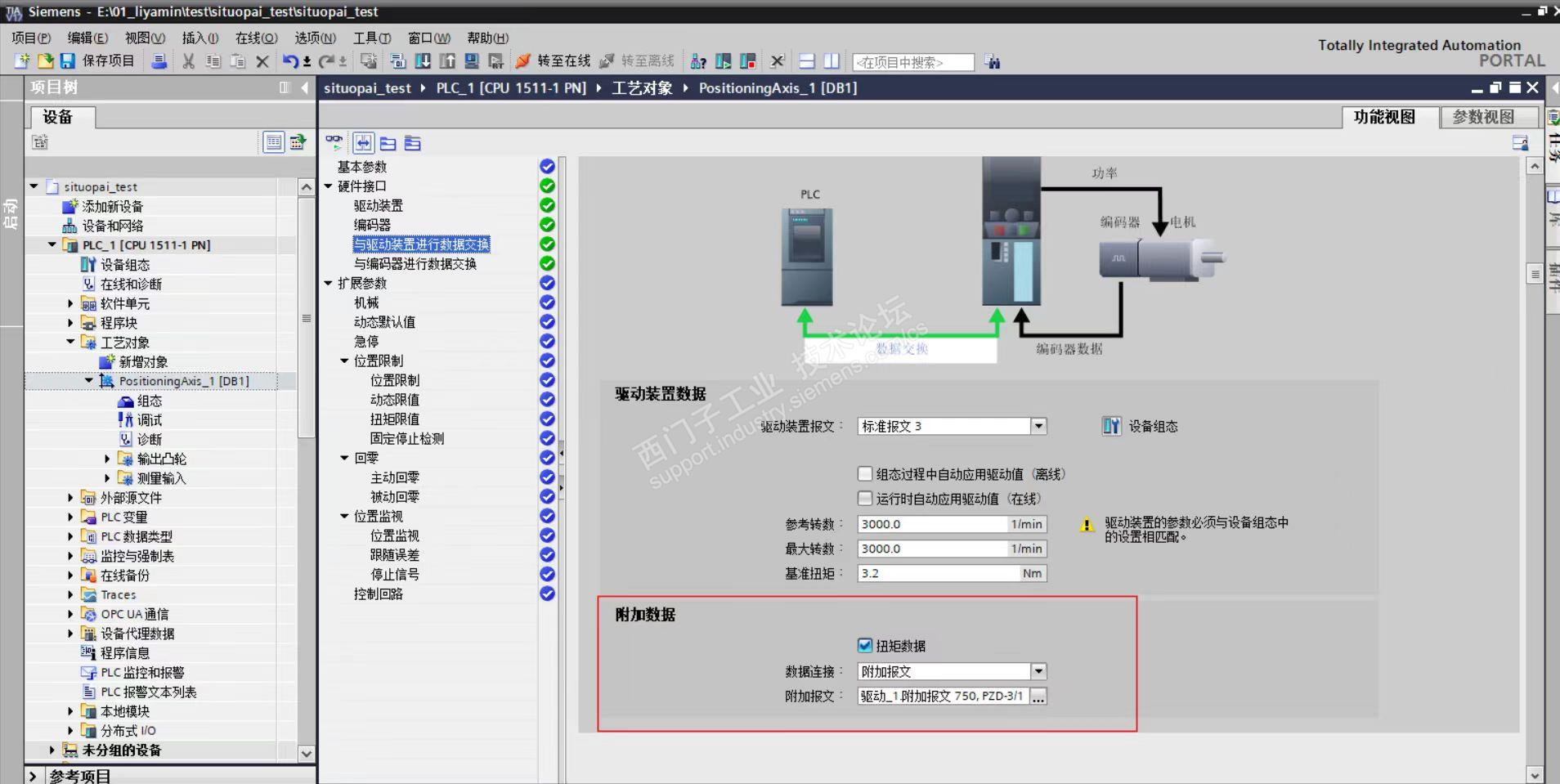This screenshot has height=784, width=1560.
Task: Select 控制回路 navigation item
Action: tap(379, 594)
